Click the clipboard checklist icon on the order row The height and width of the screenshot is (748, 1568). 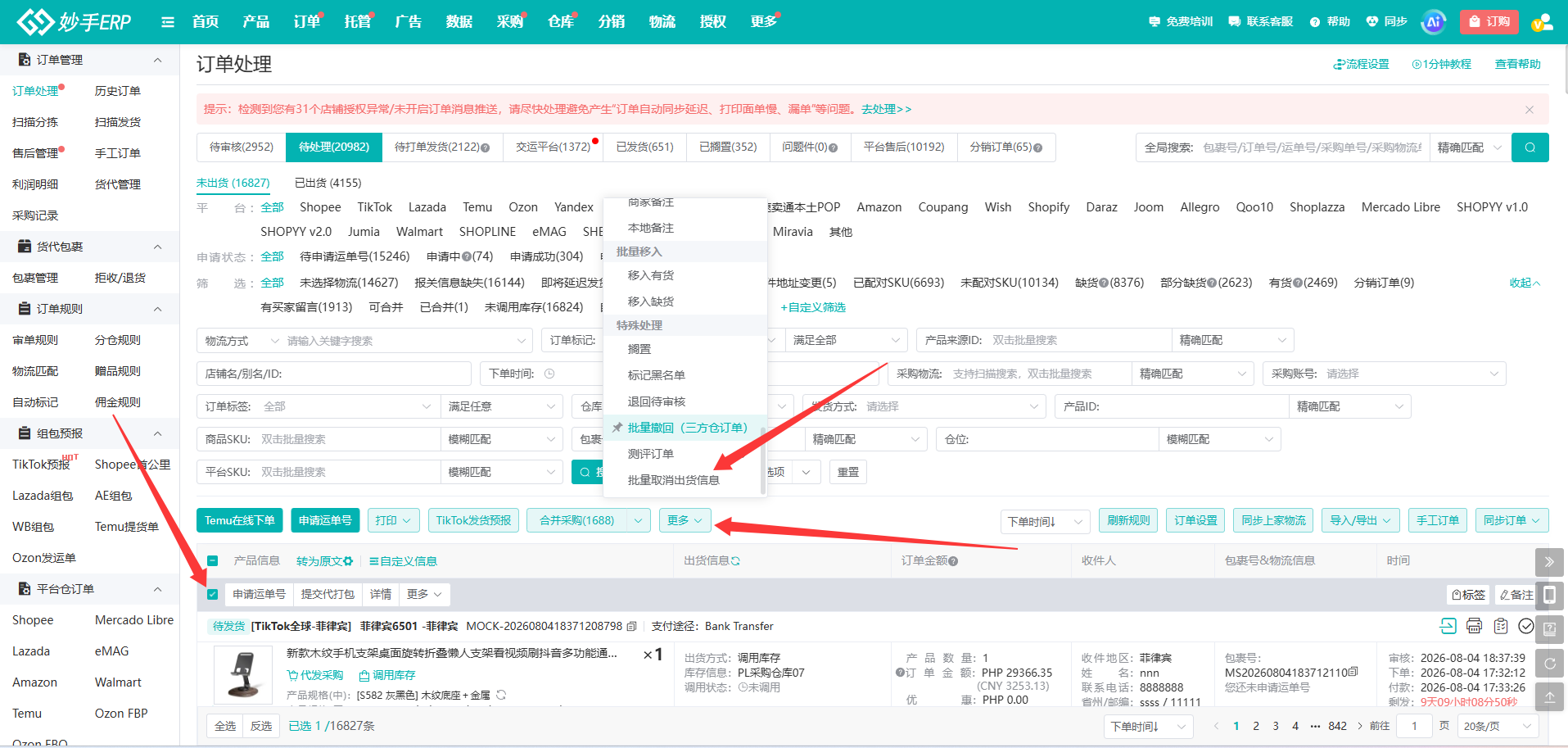pyautogui.click(x=1500, y=626)
